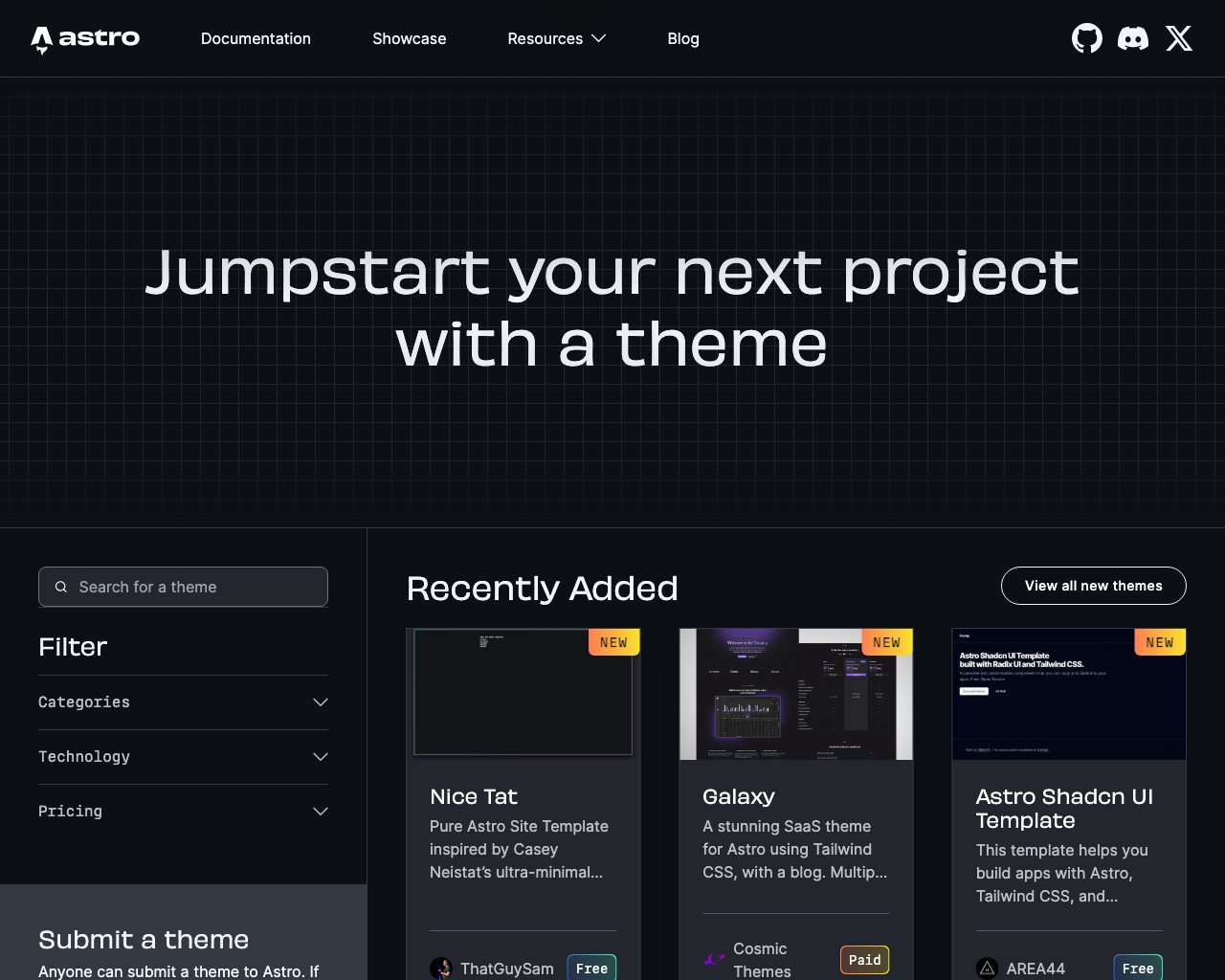Click ThatGuySam author avatar
This screenshot has height=980, width=1225.
441,969
